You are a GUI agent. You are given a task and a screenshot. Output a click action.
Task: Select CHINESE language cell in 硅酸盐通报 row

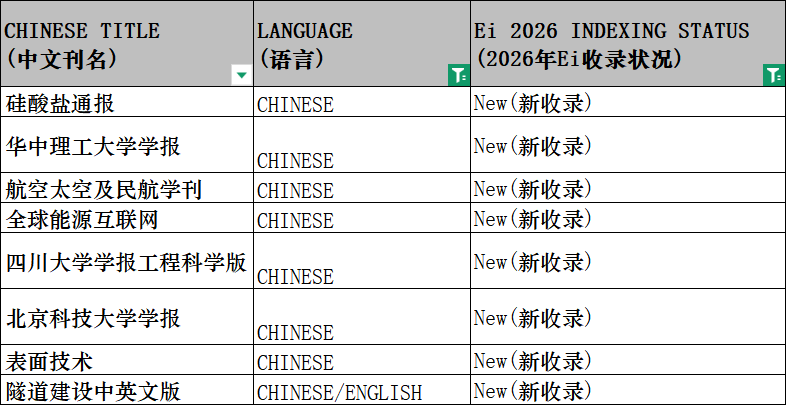point(362,102)
